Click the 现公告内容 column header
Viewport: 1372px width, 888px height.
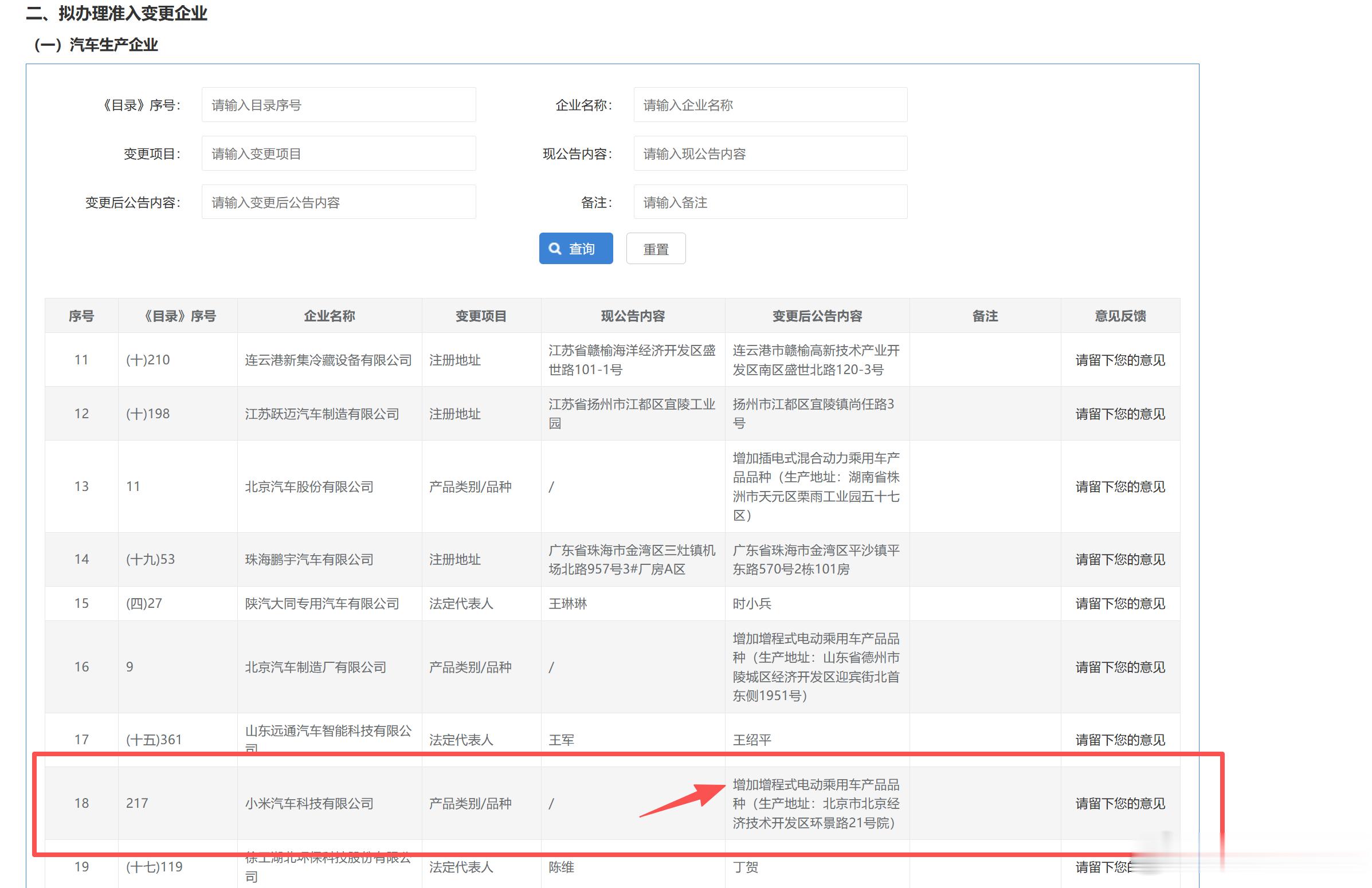pyautogui.click(x=633, y=316)
